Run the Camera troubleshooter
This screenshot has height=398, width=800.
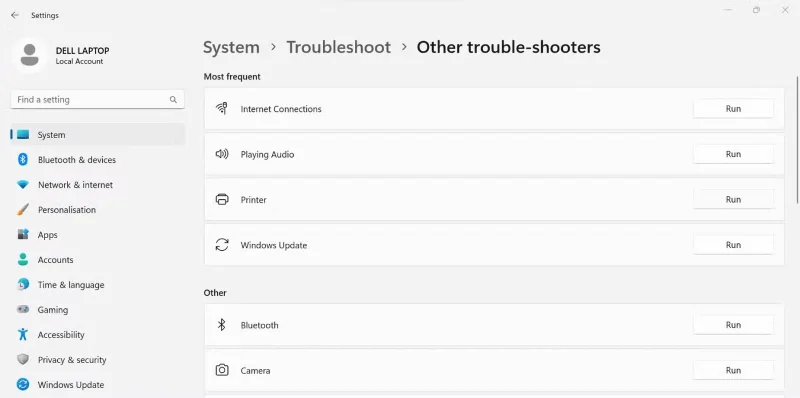[x=733, y=370]
